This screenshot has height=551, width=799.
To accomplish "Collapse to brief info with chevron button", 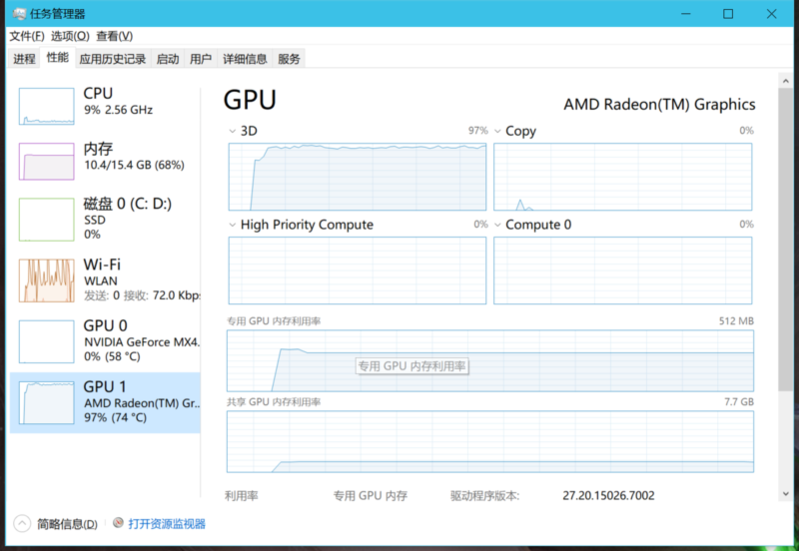I will pyautogui.click(x=22, y=523).
